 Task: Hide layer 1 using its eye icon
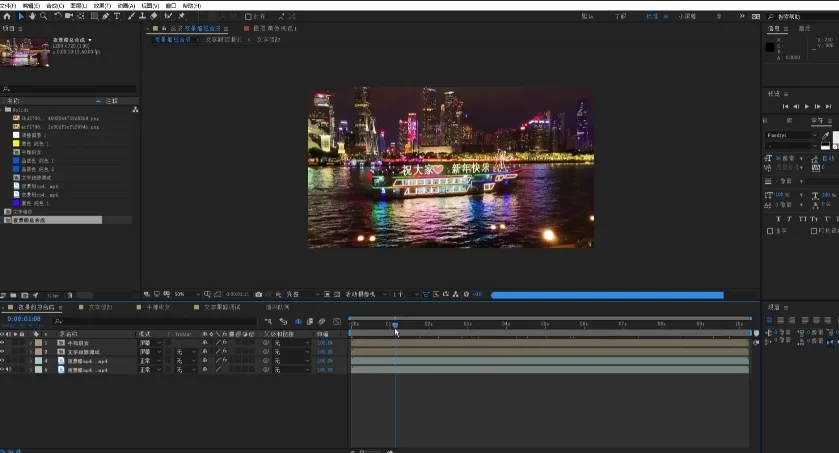3,343
